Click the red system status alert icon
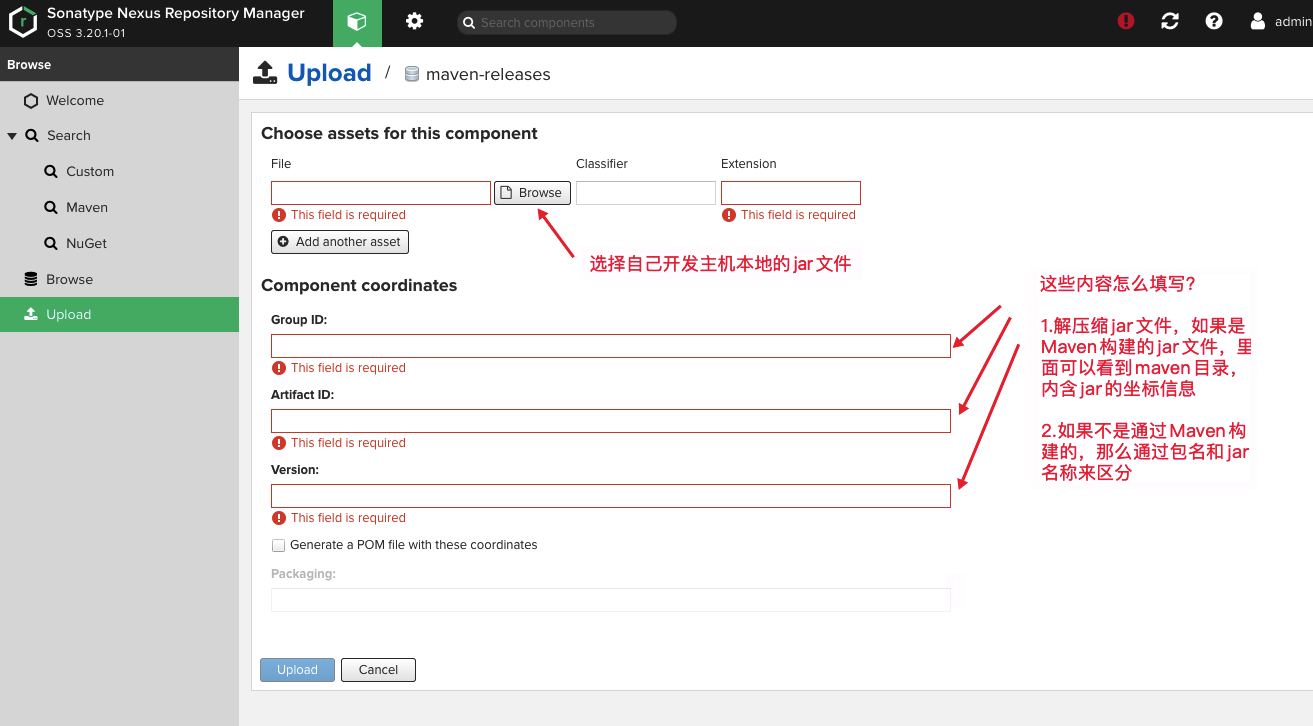This screenshot has width=1313, height=726. [x=1126, y=21]
